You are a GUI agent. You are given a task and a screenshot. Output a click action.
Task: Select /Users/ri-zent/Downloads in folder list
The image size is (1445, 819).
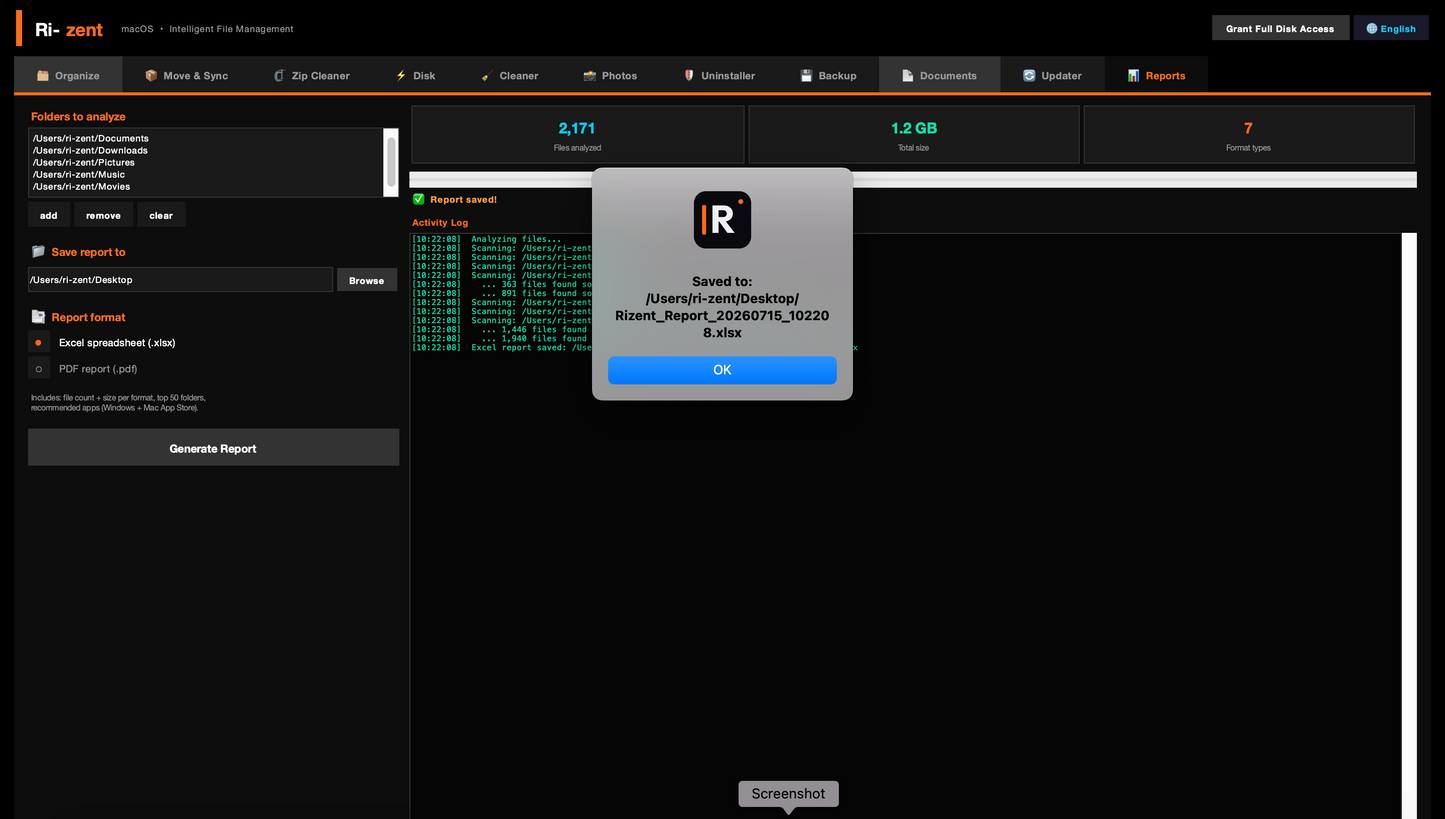pos(90,150)
